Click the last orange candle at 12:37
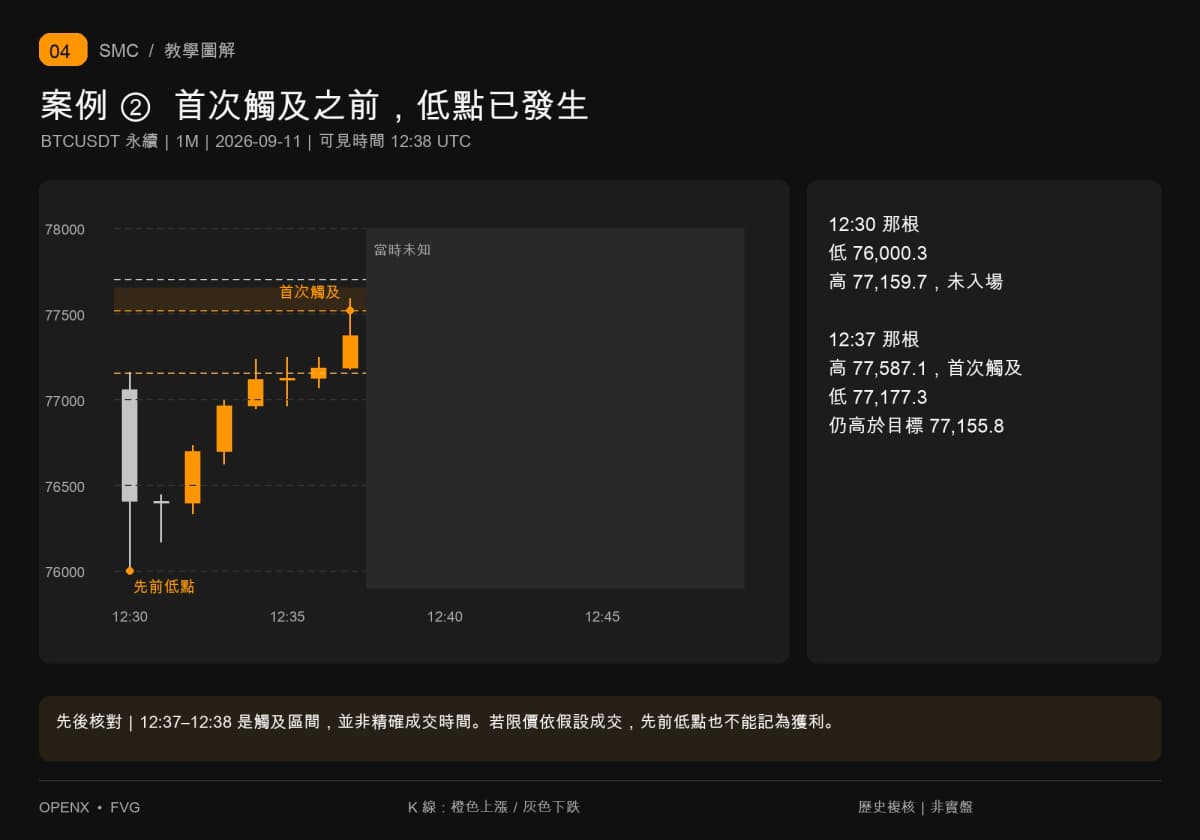 tap(350, 352)
